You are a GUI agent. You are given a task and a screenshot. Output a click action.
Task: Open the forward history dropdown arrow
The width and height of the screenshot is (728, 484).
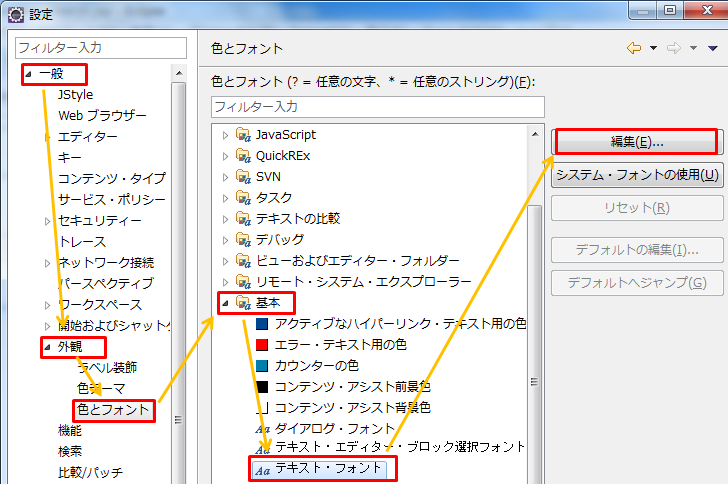pyautogui.click(x=693, y=48)
